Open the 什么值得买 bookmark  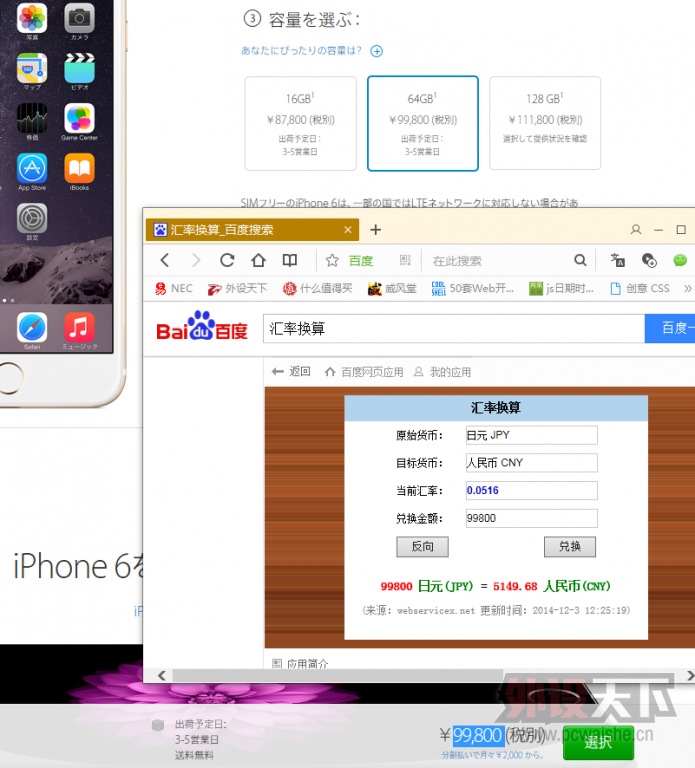point(317,288)
